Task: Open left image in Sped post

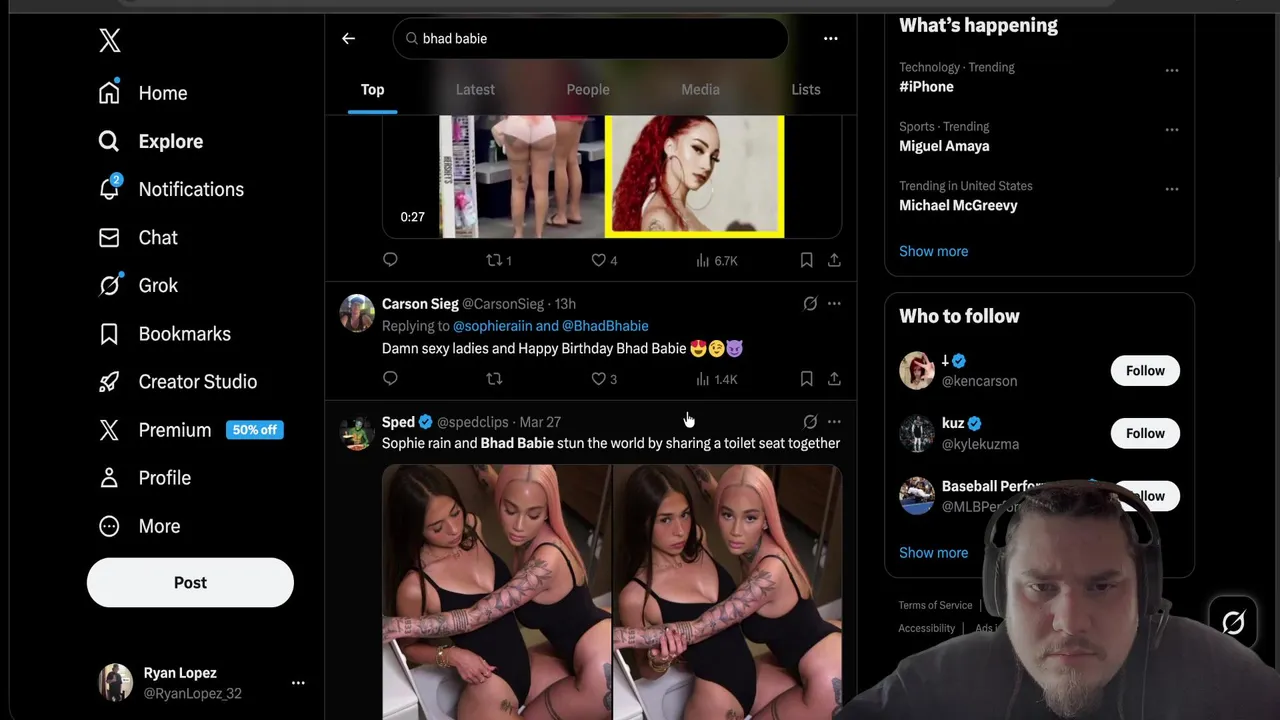Action: coord(497,592)
